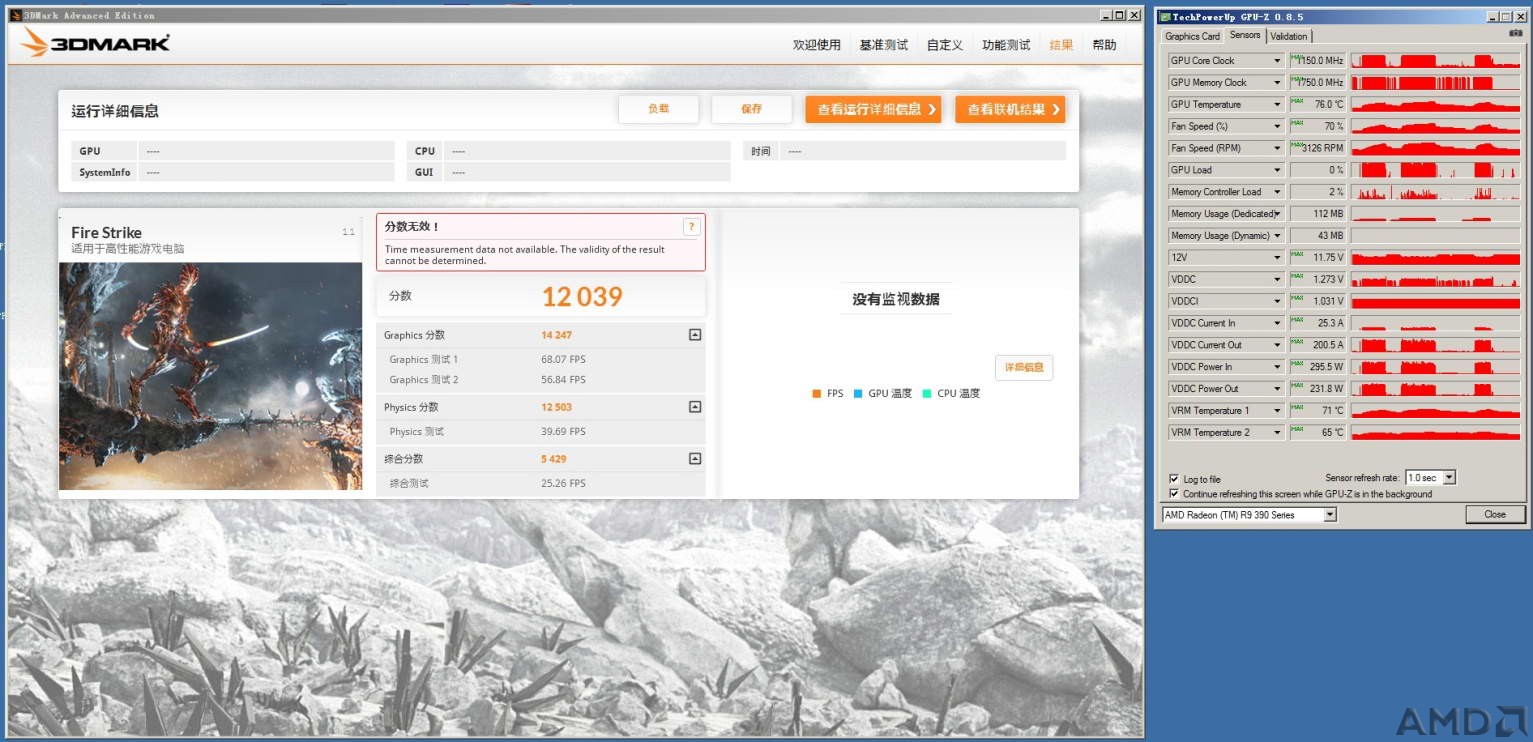The width and height of the screenshot is (1533, 742).
Task: Click the 3126 RPM fan speed reading
Action: point(1318,148)
